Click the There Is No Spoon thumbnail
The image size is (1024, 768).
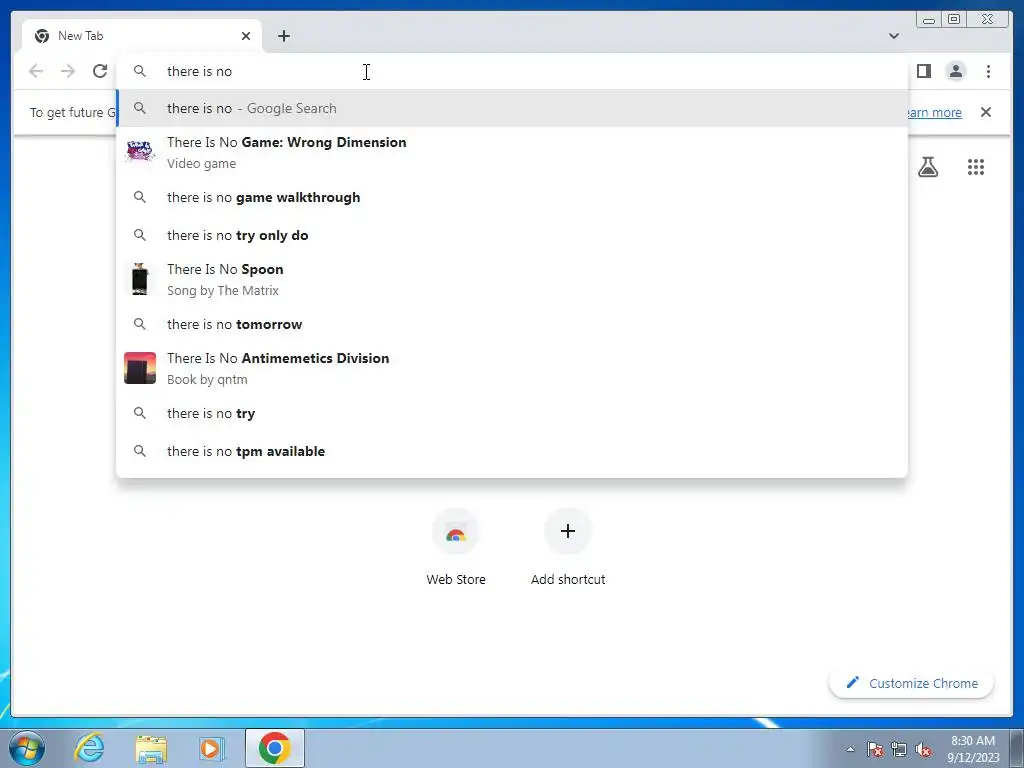point(140,279)
